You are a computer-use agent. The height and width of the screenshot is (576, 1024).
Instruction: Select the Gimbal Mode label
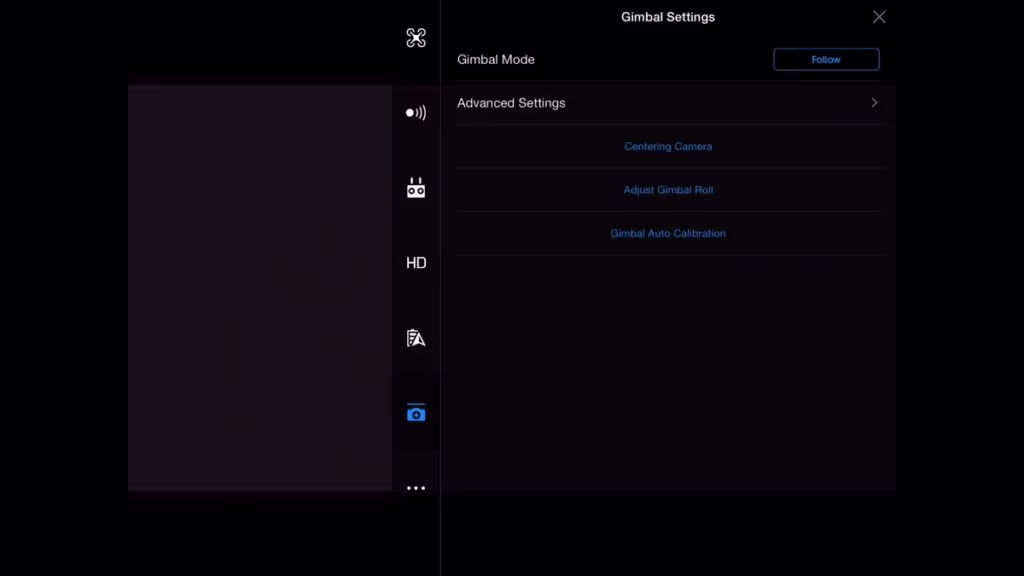click(x=496, y=59)
